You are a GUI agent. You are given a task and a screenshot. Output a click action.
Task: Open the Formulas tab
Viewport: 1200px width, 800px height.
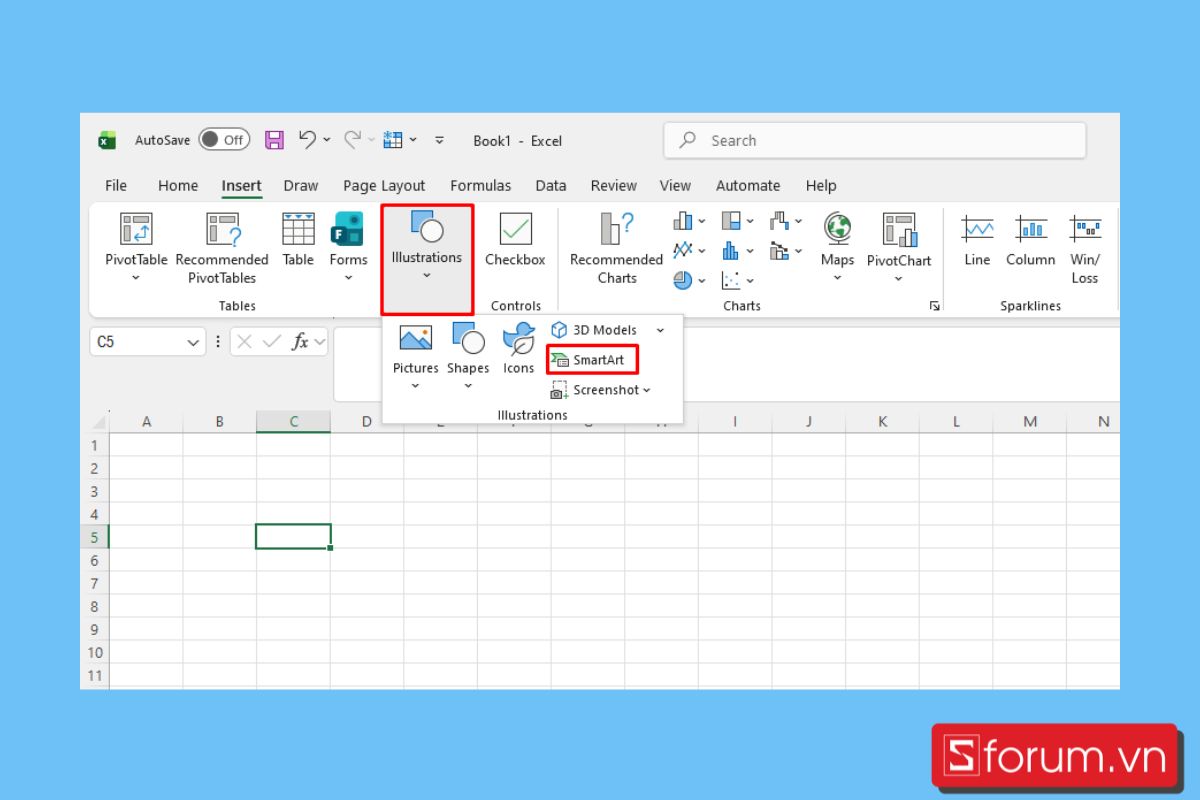[480, 185]
